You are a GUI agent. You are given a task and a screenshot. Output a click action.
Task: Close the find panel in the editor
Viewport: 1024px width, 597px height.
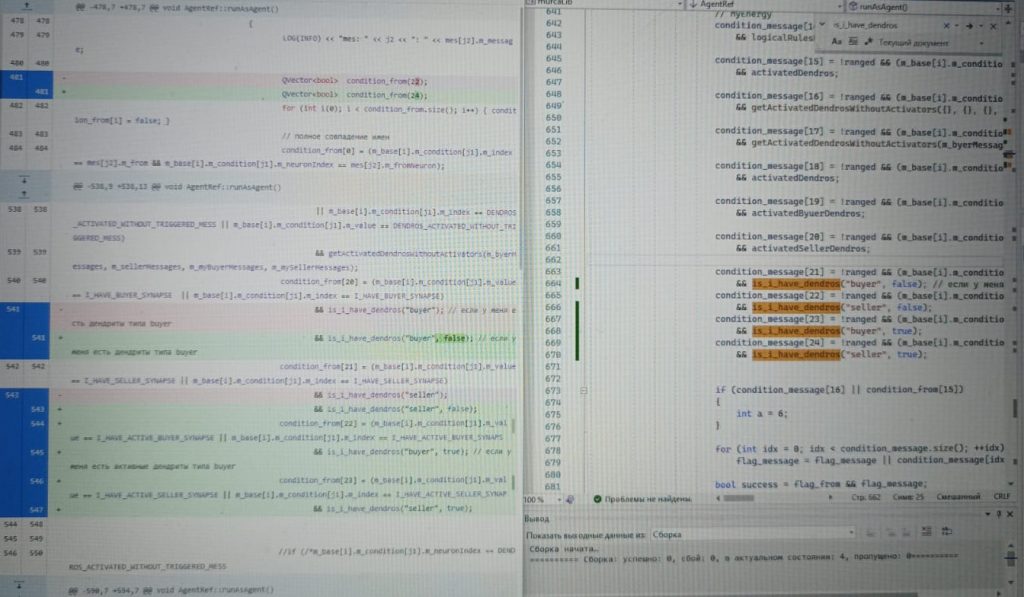point(993,26)
